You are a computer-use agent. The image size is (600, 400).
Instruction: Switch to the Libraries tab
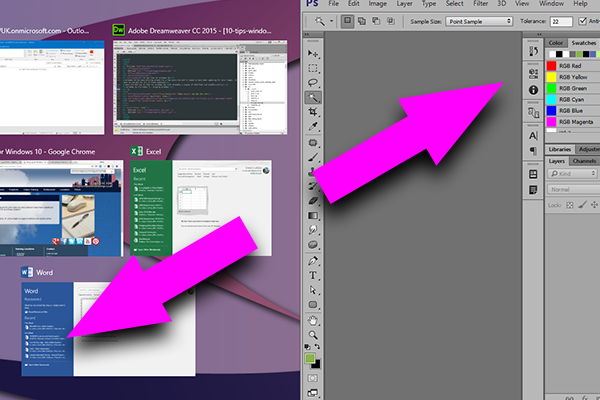(559, 149)
